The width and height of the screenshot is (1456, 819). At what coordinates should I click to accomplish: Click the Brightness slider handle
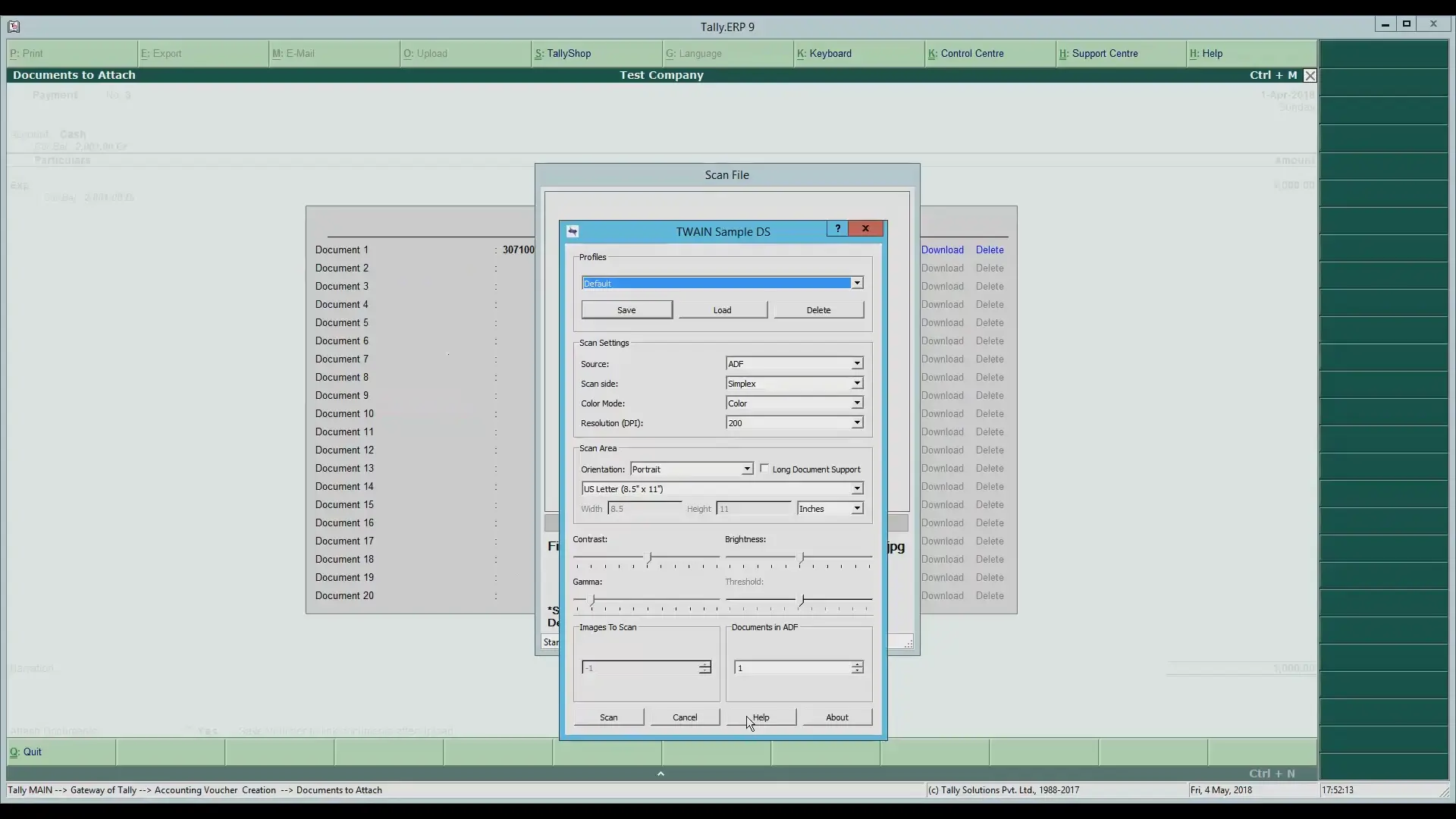802,557
